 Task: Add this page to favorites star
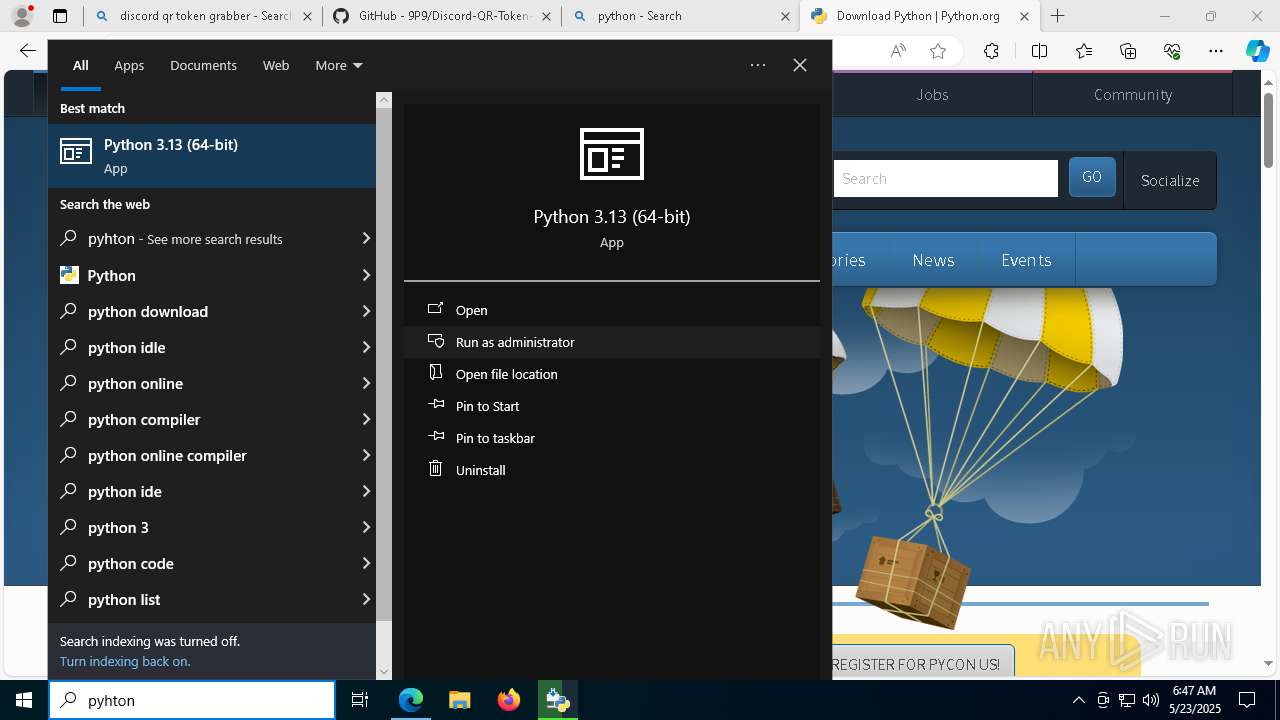[937, 51]
